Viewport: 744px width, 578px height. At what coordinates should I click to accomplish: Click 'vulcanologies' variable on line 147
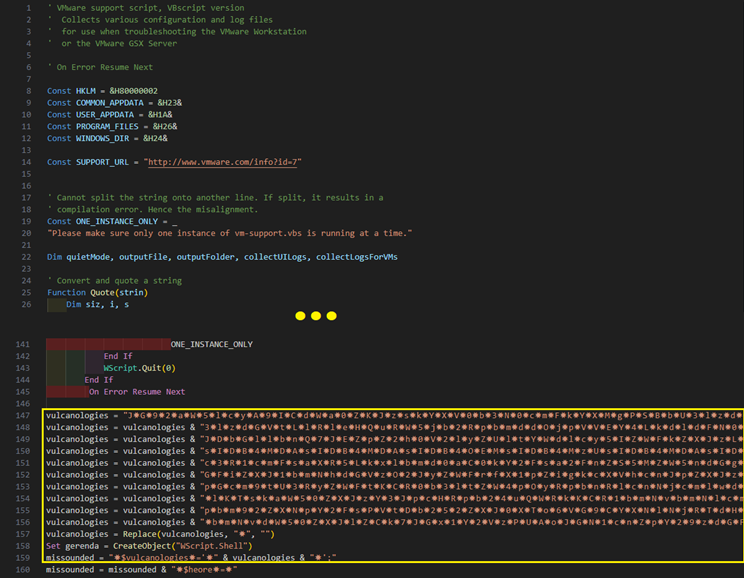pyautogui.click(x=77, y=416)
